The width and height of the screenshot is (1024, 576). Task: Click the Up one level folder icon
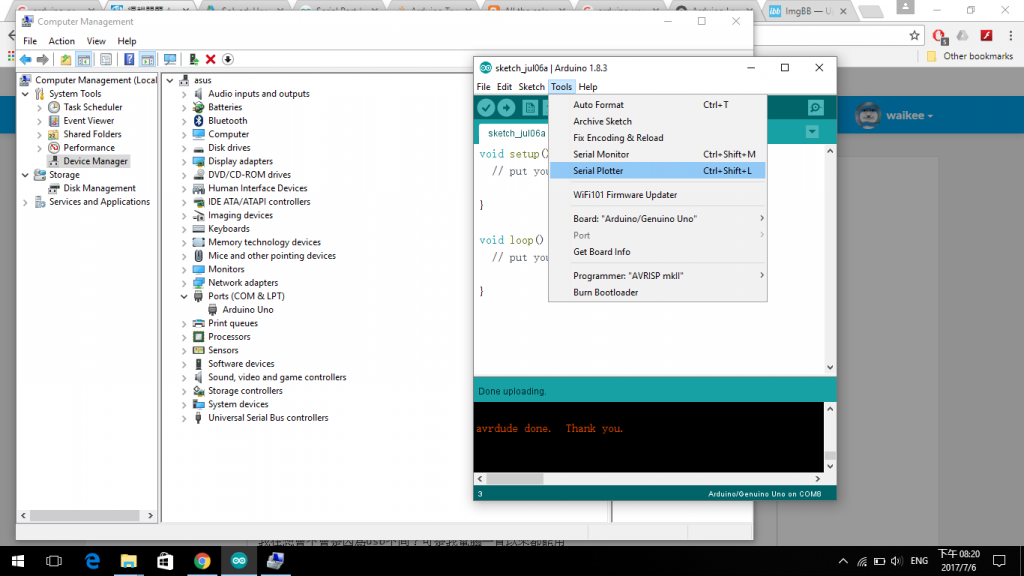pos(65,59)
